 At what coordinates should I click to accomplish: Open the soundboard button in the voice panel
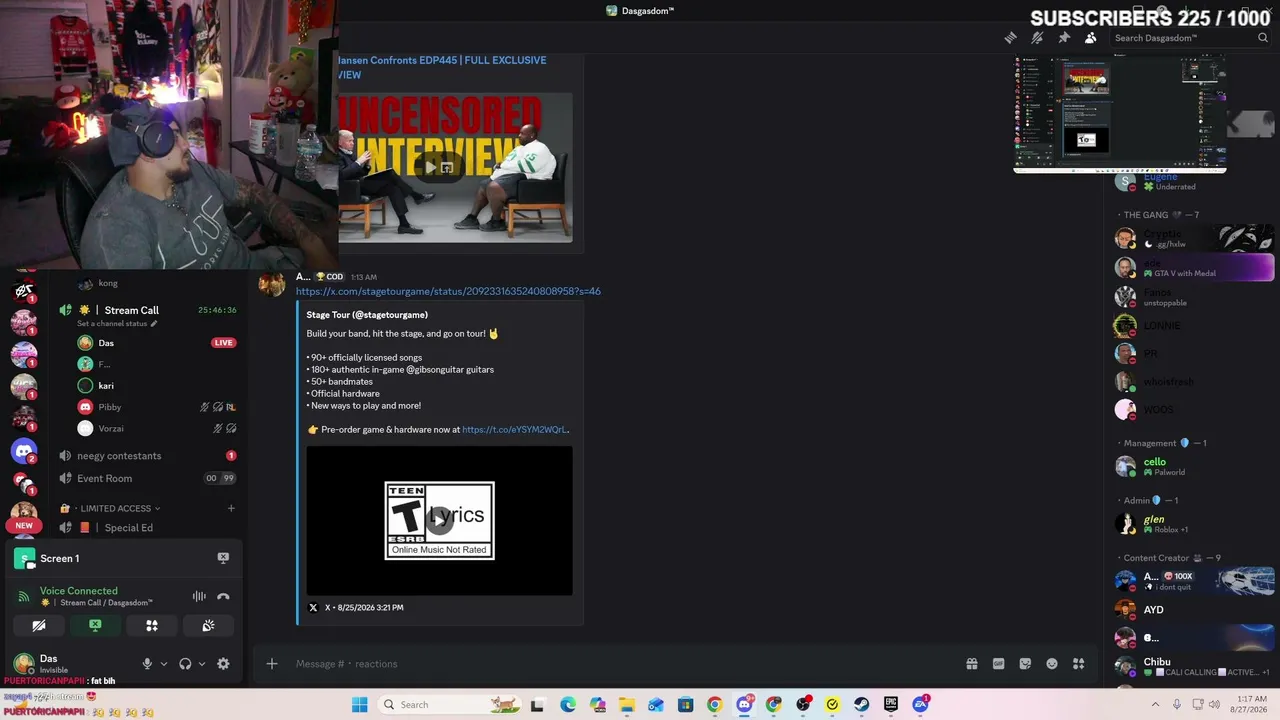(208, 626)
